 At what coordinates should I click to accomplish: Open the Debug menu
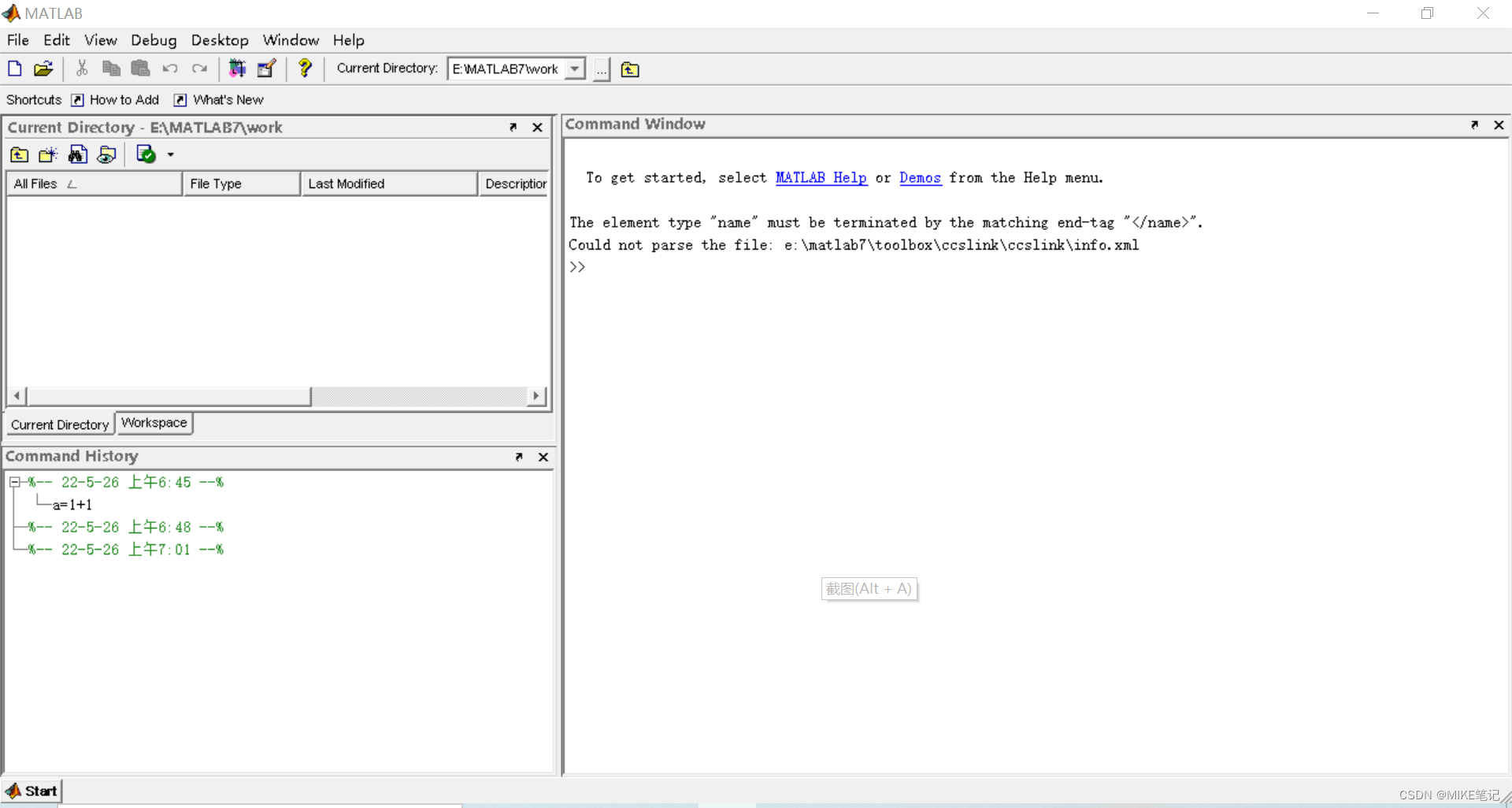[x=154, y=40]
